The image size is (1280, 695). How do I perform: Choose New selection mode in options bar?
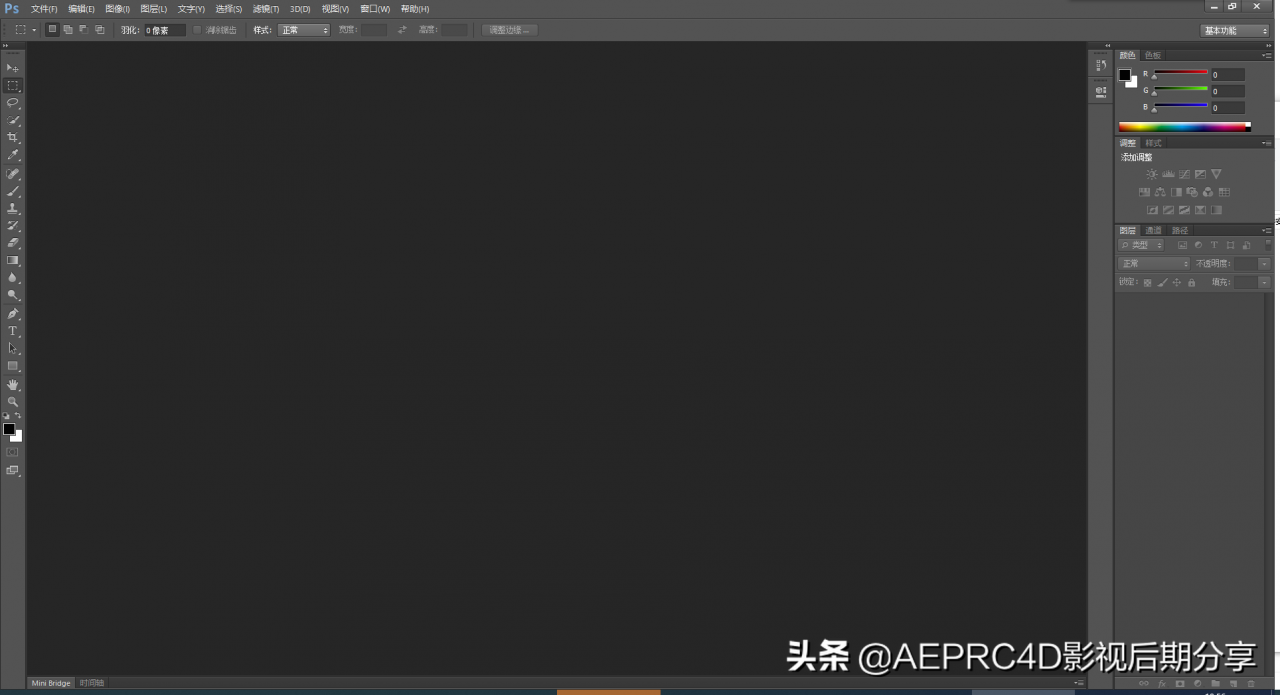(x=52, y=30)
